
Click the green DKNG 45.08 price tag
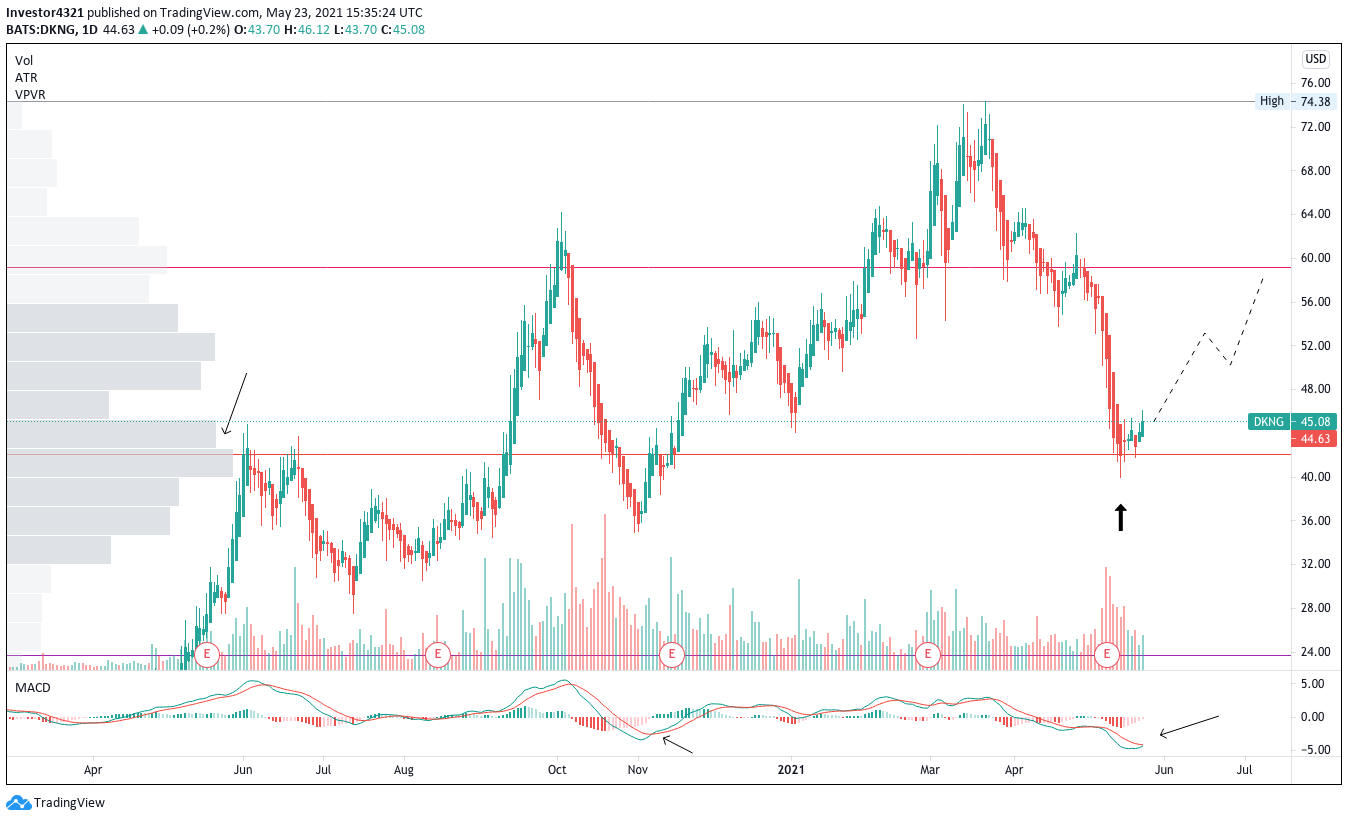click(1293, 422)
